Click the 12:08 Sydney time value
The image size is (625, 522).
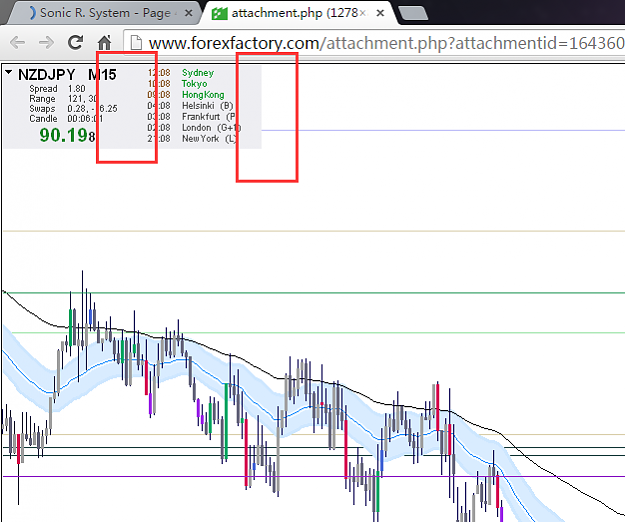(x=159, y=73)
